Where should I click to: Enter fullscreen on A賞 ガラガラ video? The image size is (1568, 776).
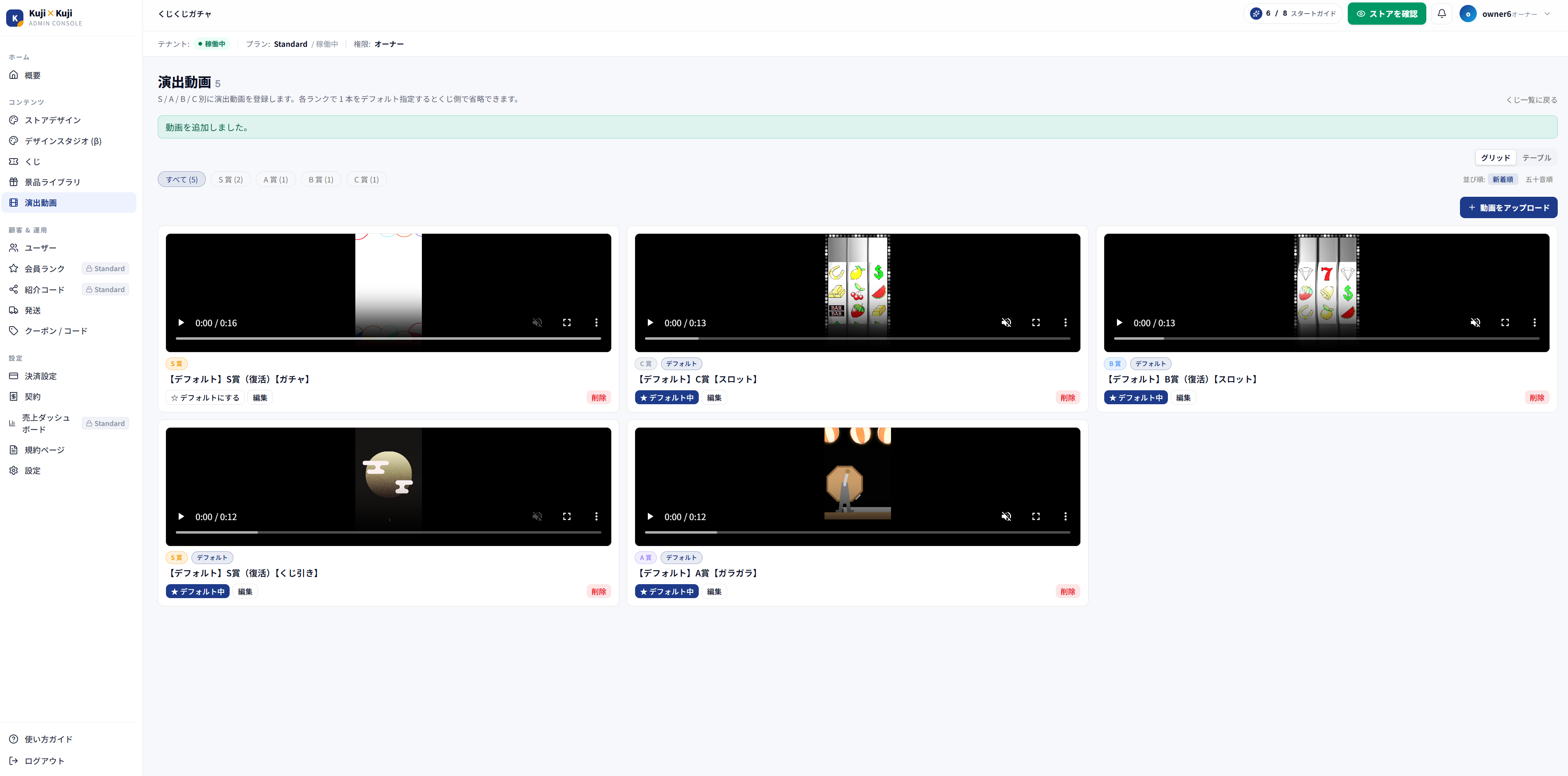pyautogui.click(x=1036, y=517)
